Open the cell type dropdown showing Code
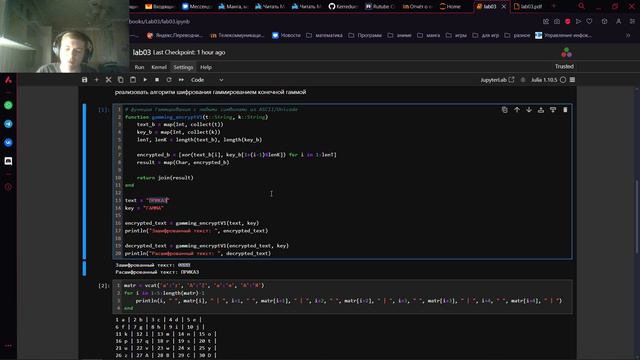This screenshot has width=640, height=360. click(x=207, y=80)
